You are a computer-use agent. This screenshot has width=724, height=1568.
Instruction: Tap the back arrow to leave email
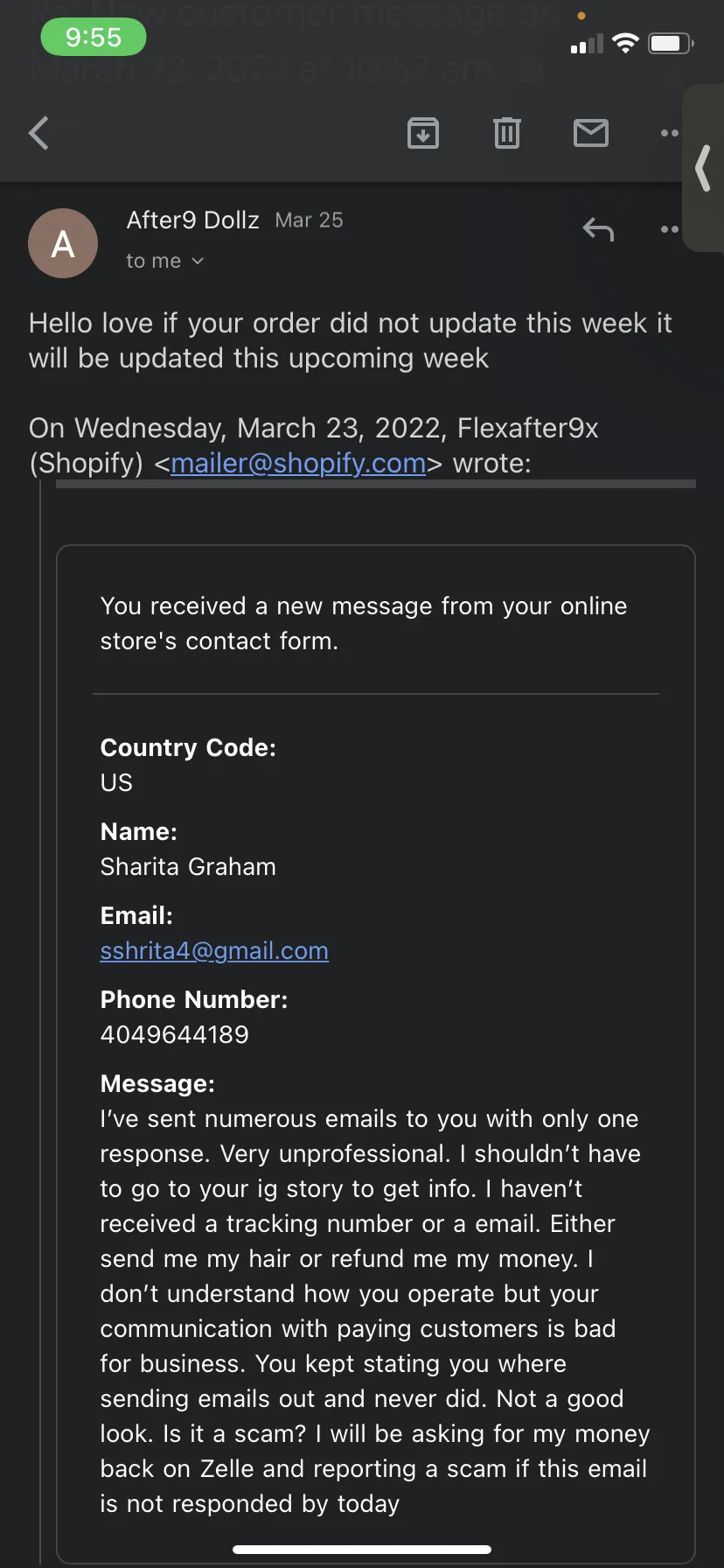(x=38, y=133)
